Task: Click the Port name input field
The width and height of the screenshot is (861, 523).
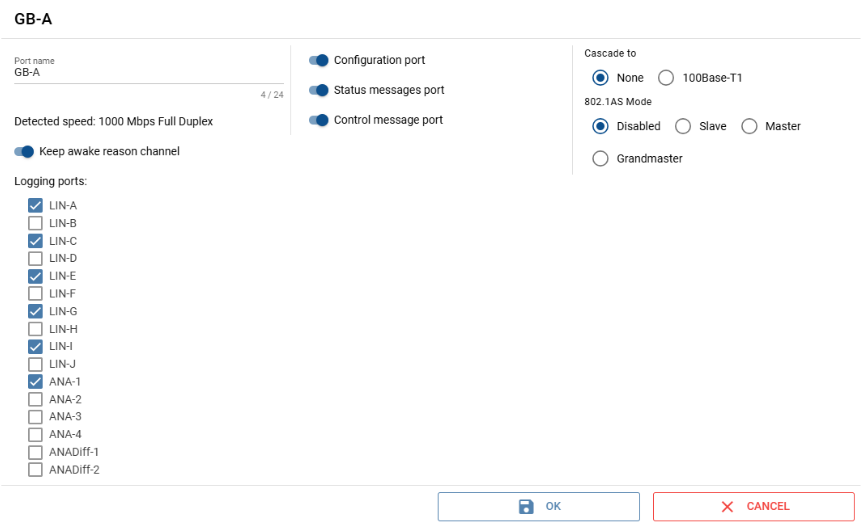Action: tap(148, 73)
